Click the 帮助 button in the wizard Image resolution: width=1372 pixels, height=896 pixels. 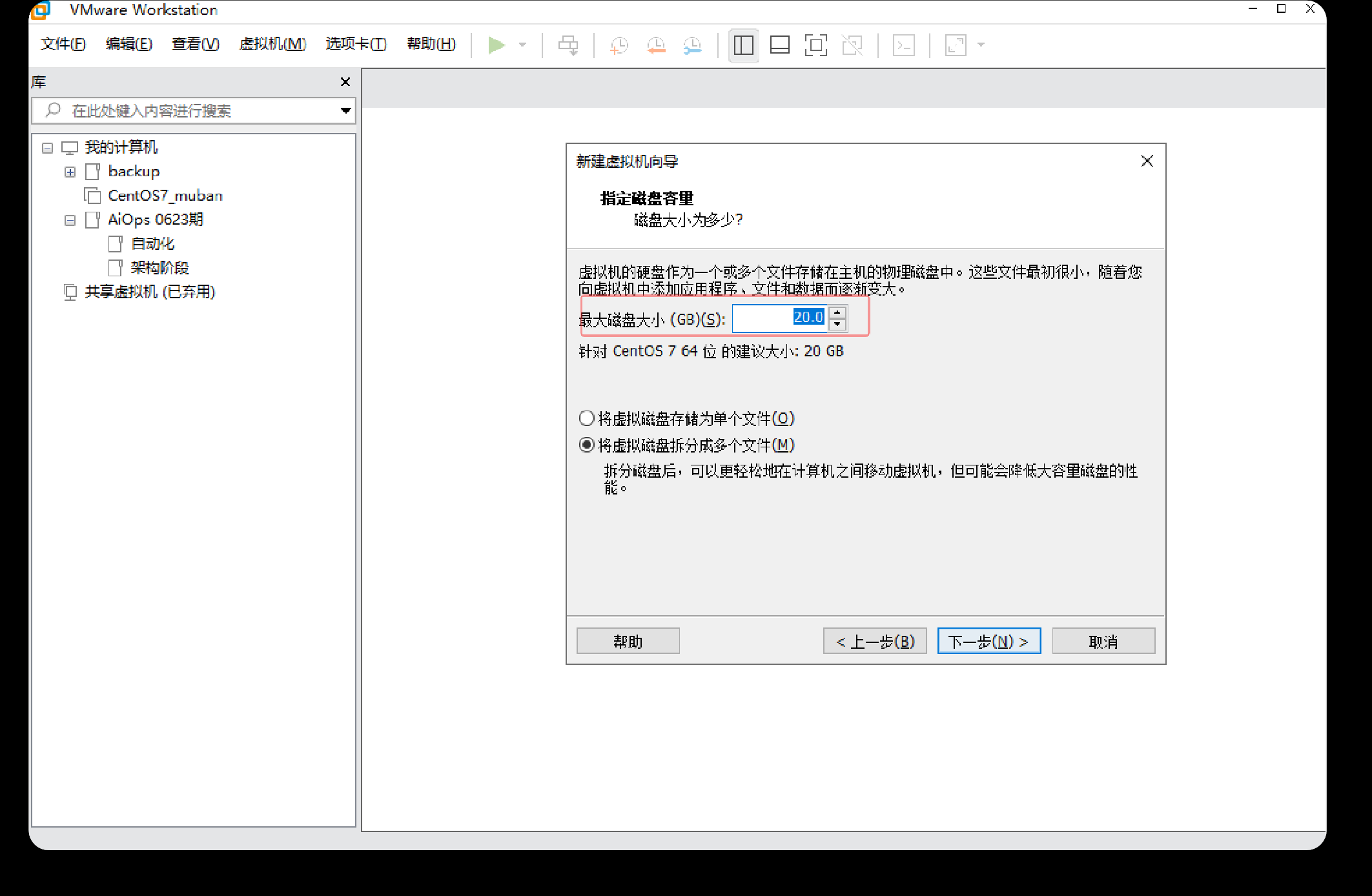point(628,641)
